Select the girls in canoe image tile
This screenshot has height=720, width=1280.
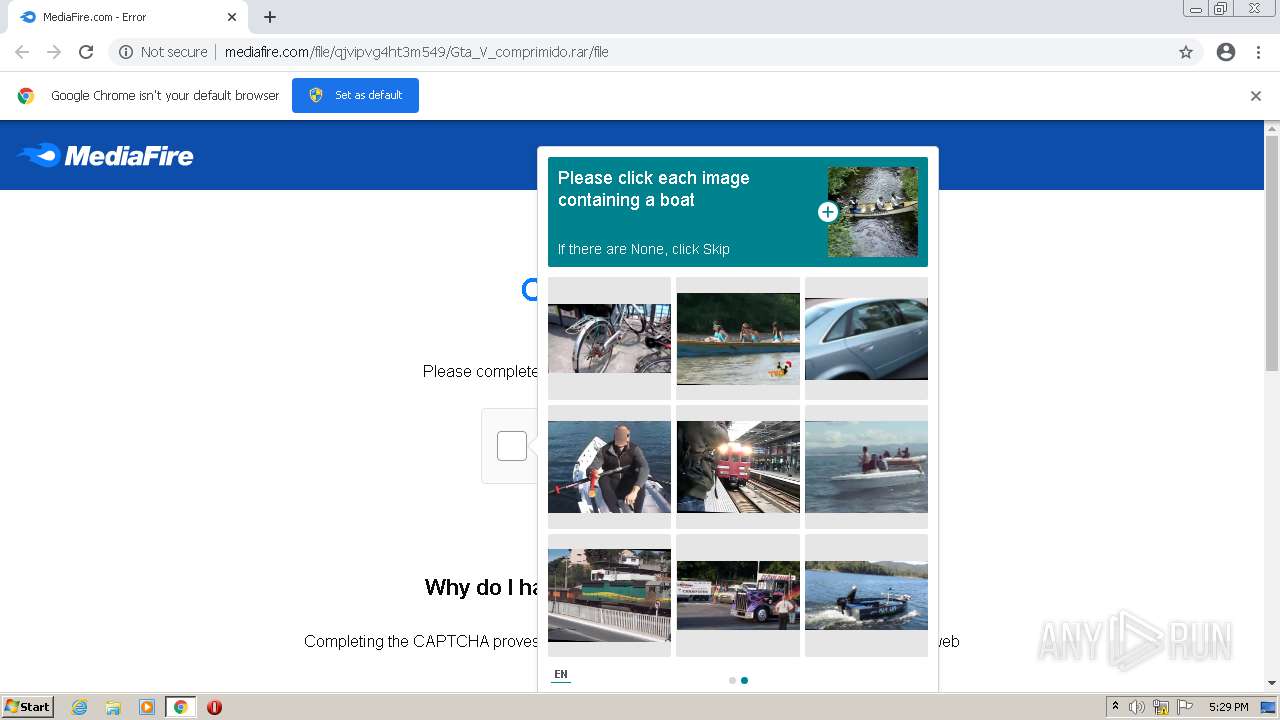click(x=738, y=338)
